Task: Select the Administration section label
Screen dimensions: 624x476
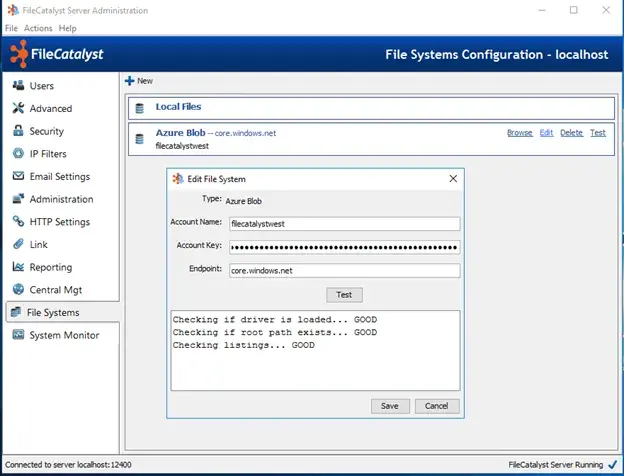Action: 61,199
